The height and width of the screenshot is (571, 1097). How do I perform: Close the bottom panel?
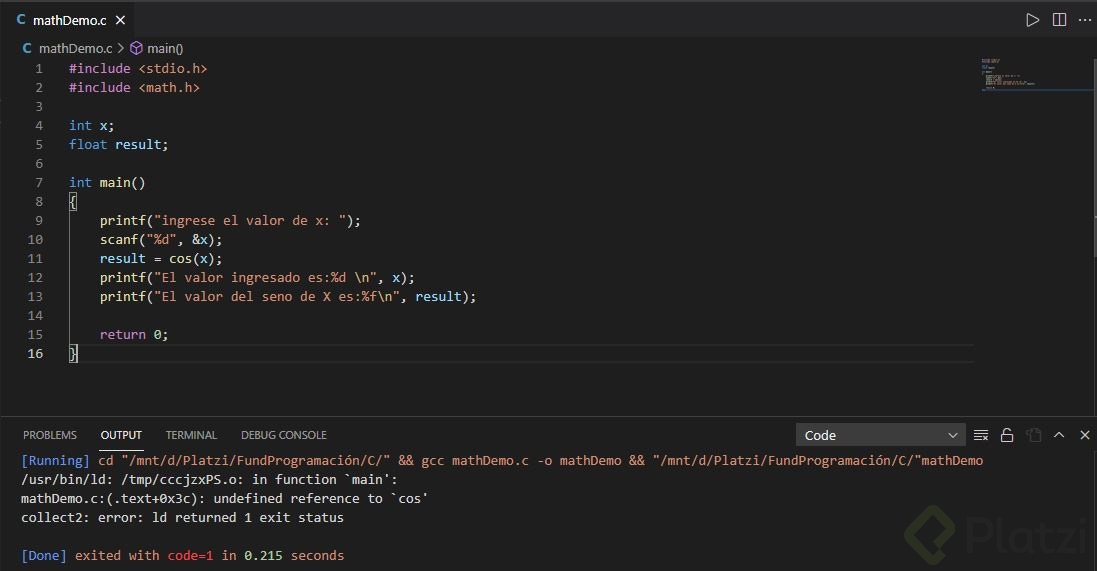(1085, 435)
